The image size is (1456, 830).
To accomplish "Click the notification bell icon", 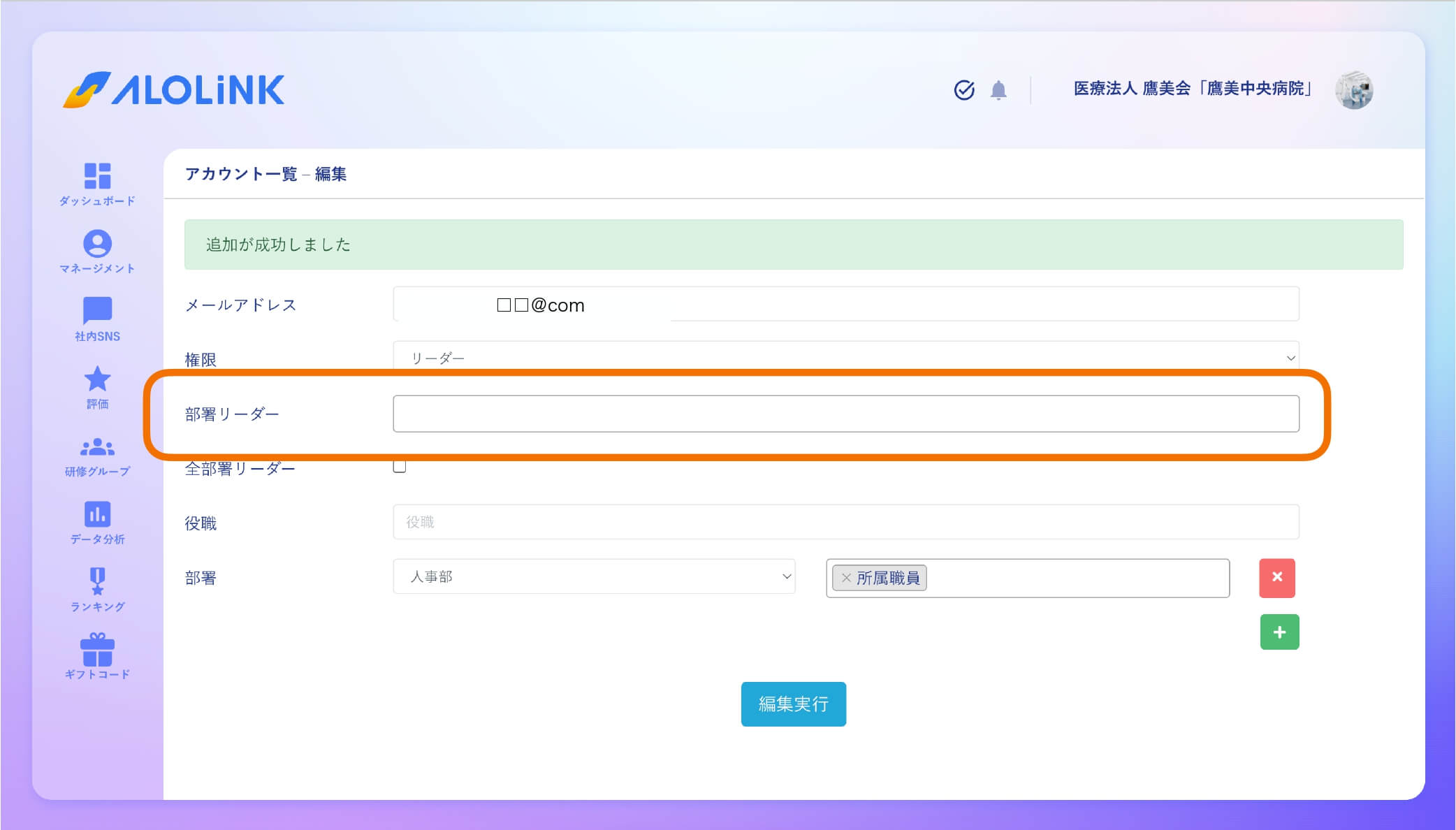I will coord(998,90).
